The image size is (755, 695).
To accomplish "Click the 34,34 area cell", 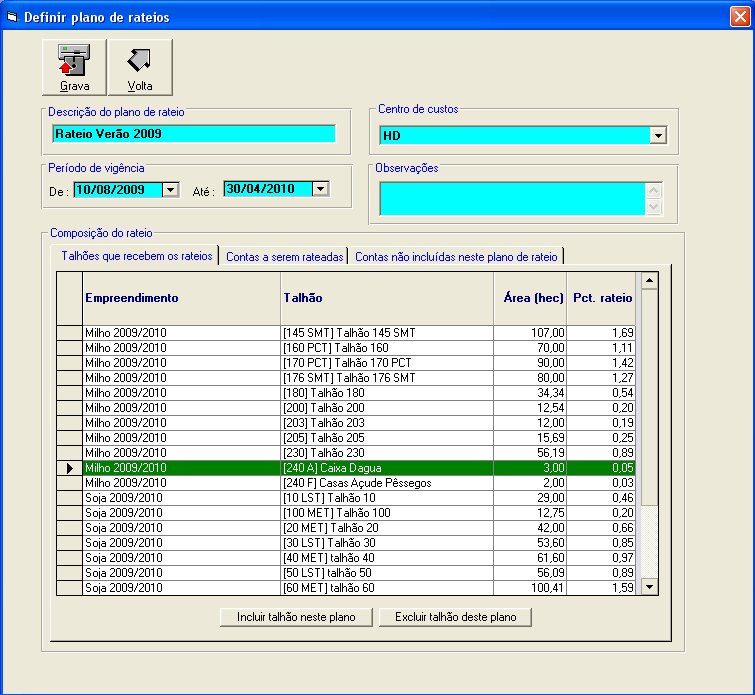I will tap(530, 393).
